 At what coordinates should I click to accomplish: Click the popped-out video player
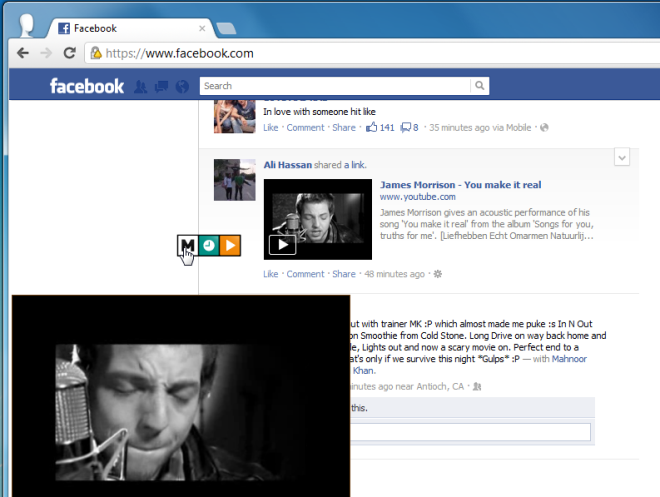181,396
